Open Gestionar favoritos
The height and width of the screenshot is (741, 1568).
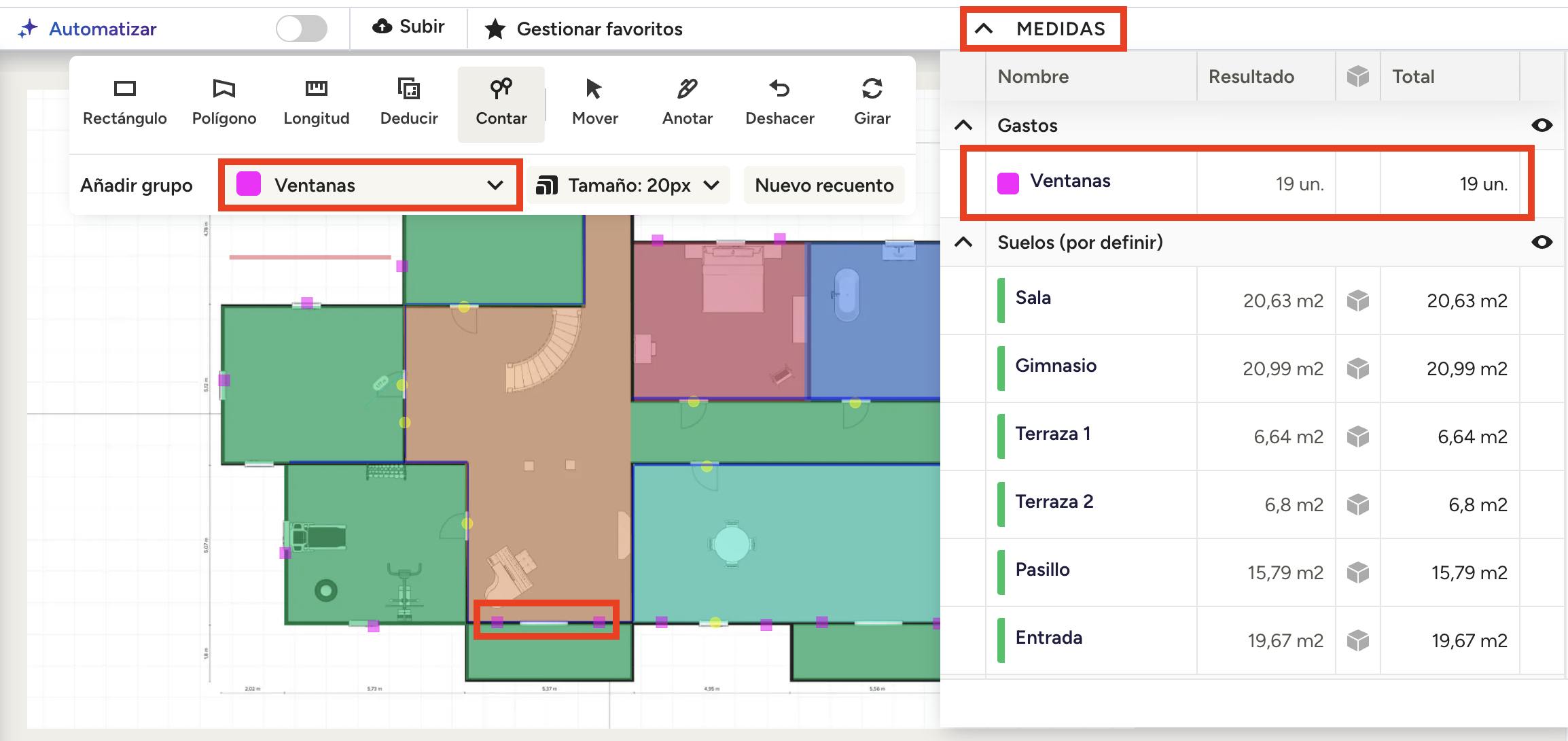[583, 29]
